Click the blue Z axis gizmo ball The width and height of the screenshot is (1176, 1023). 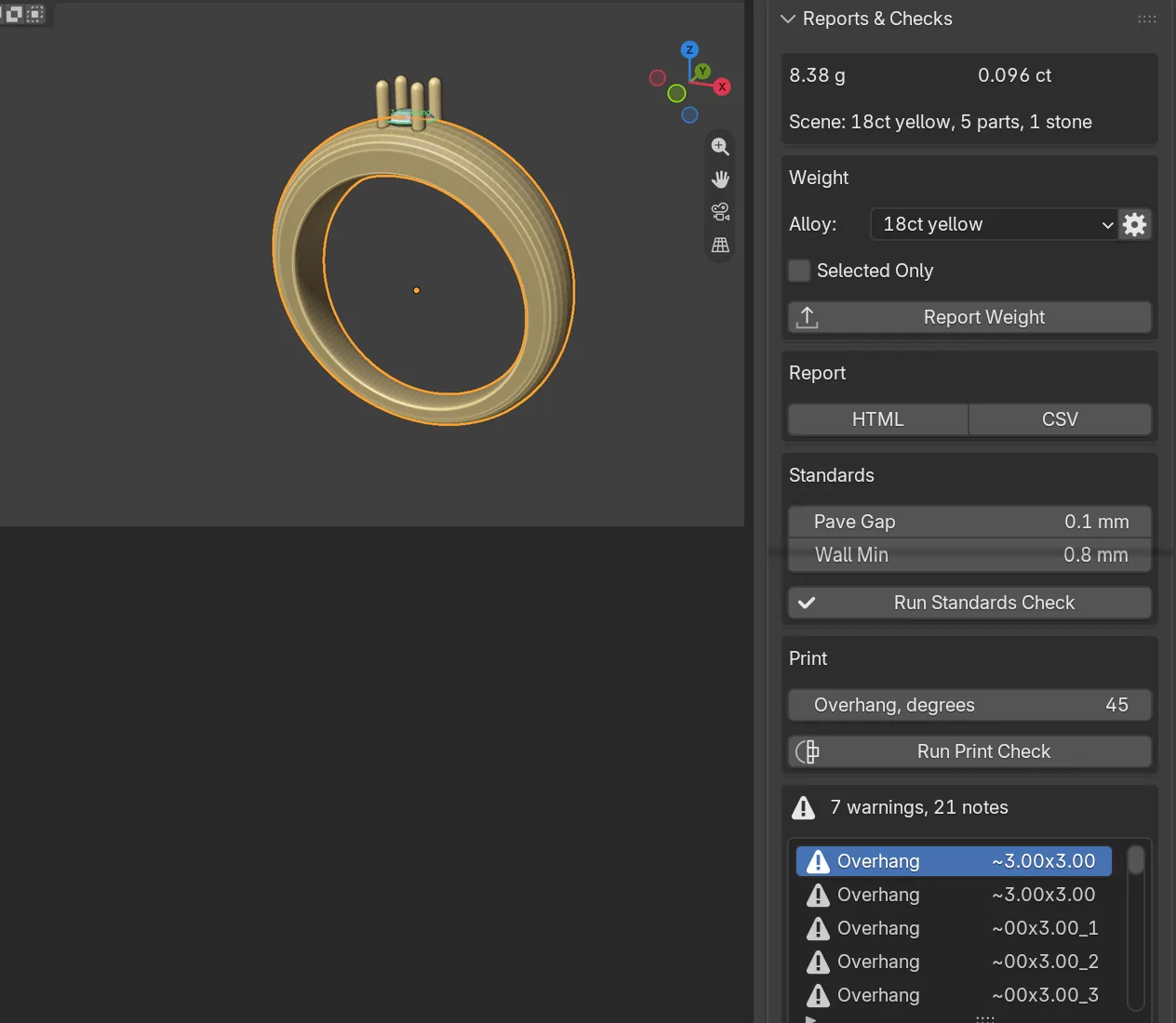click(x=689, y=50)
